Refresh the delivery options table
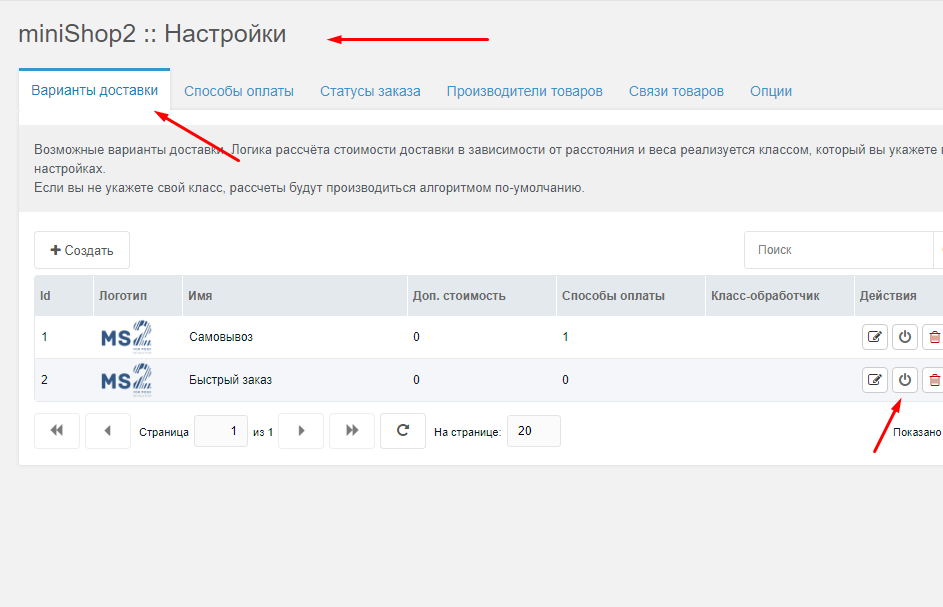943x607 pixels. coord(403,431)
